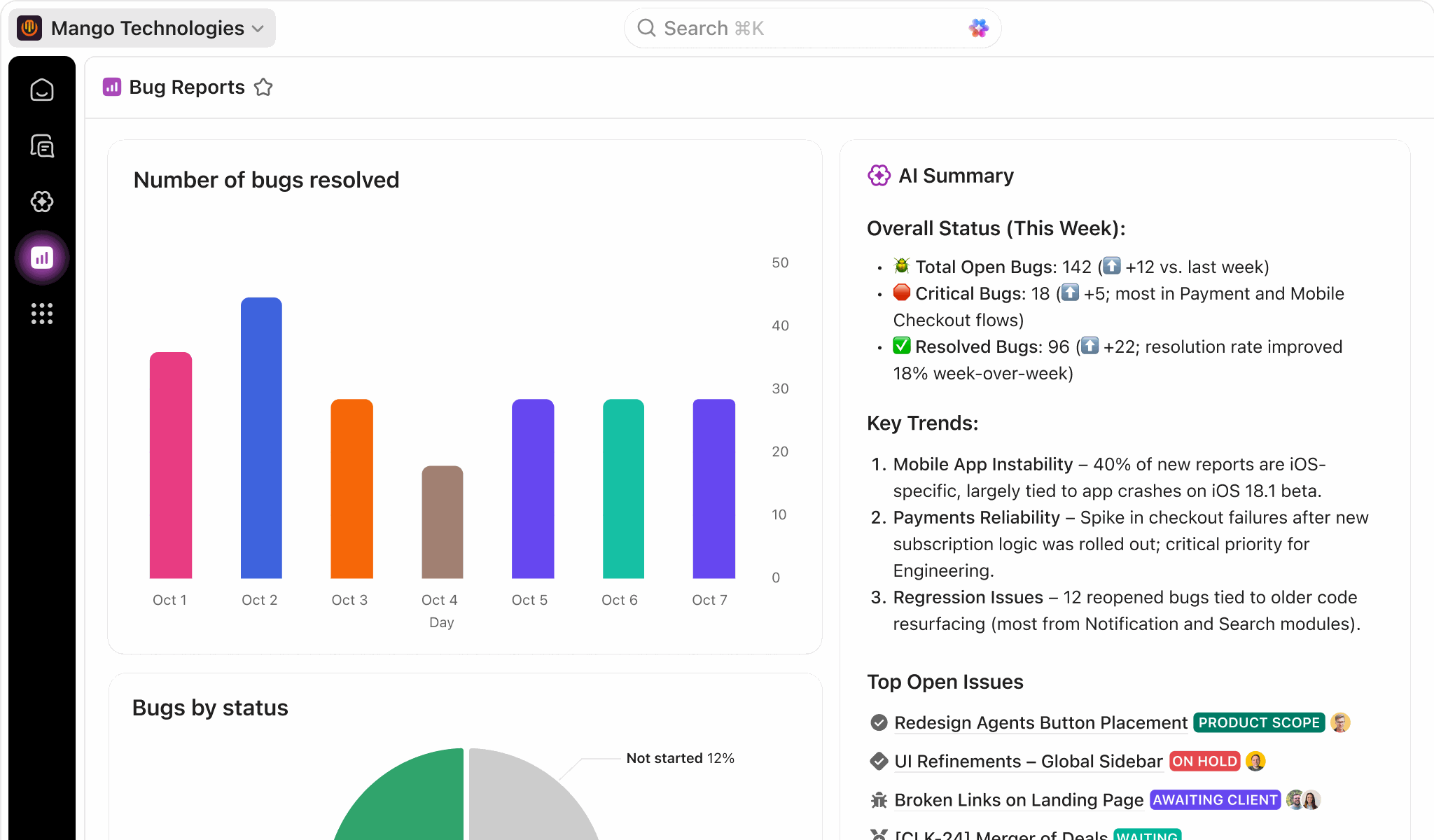Image resolution: width=1434 pixels, height=840 pixels.
Task: Click the colorful AI icon in search bar
Action: click(978, 28)
